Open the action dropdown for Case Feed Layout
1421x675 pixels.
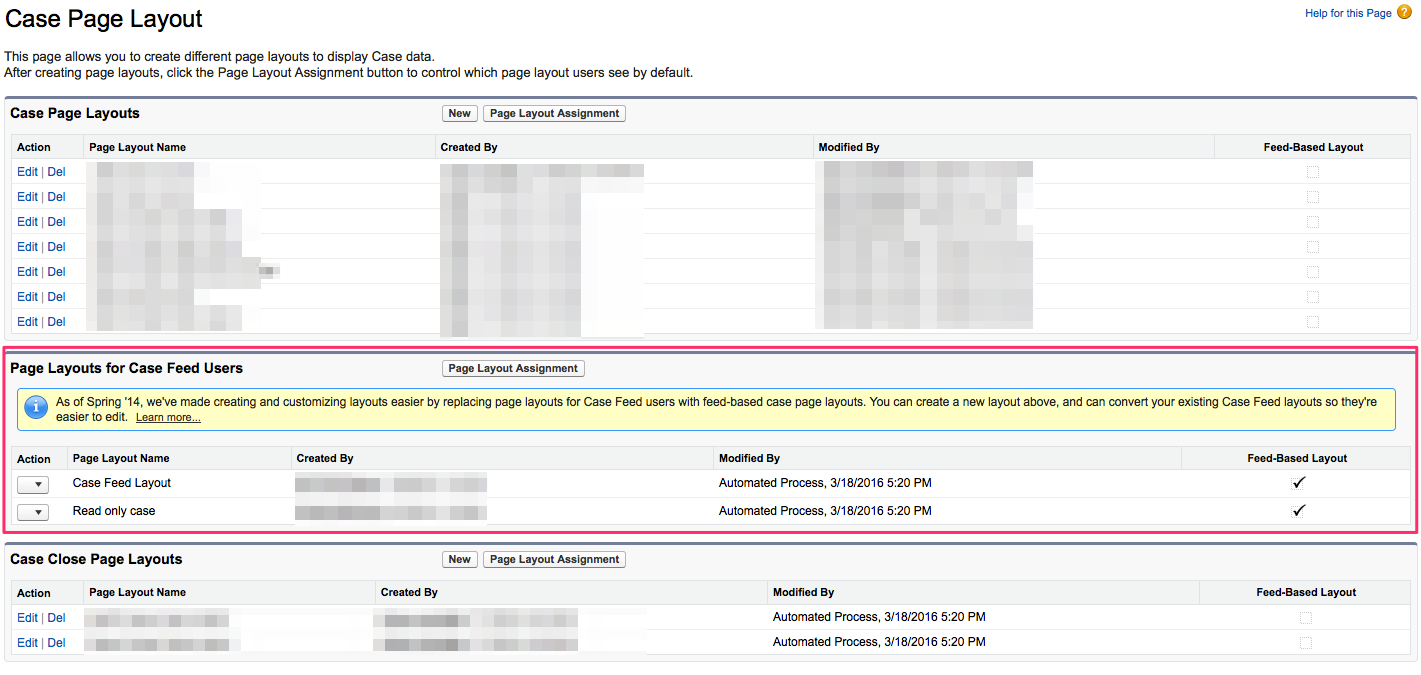[x=34, y=484]
